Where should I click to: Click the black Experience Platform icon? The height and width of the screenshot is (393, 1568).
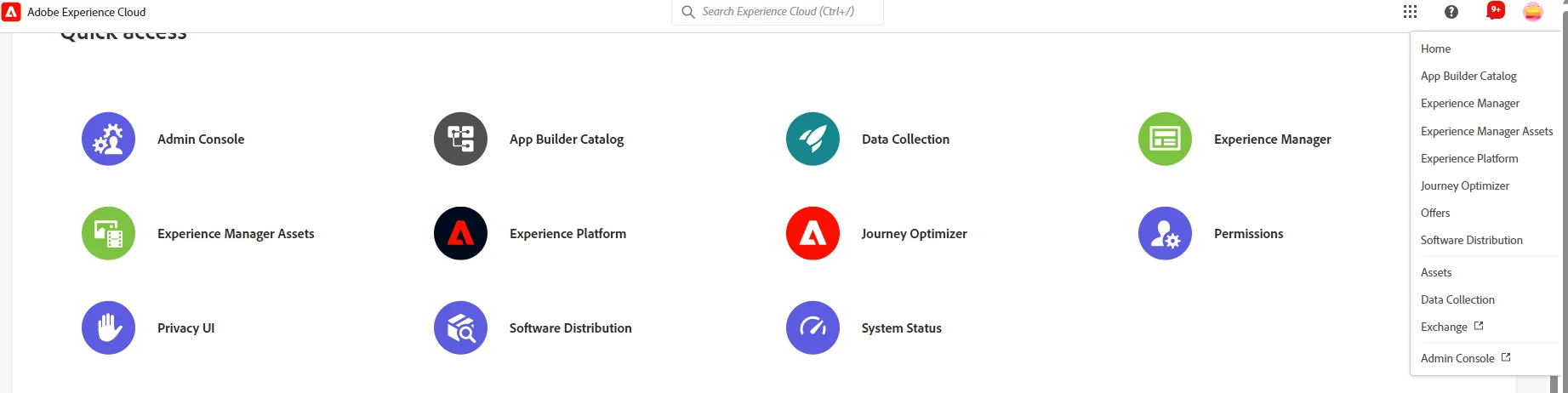(460, 233)
